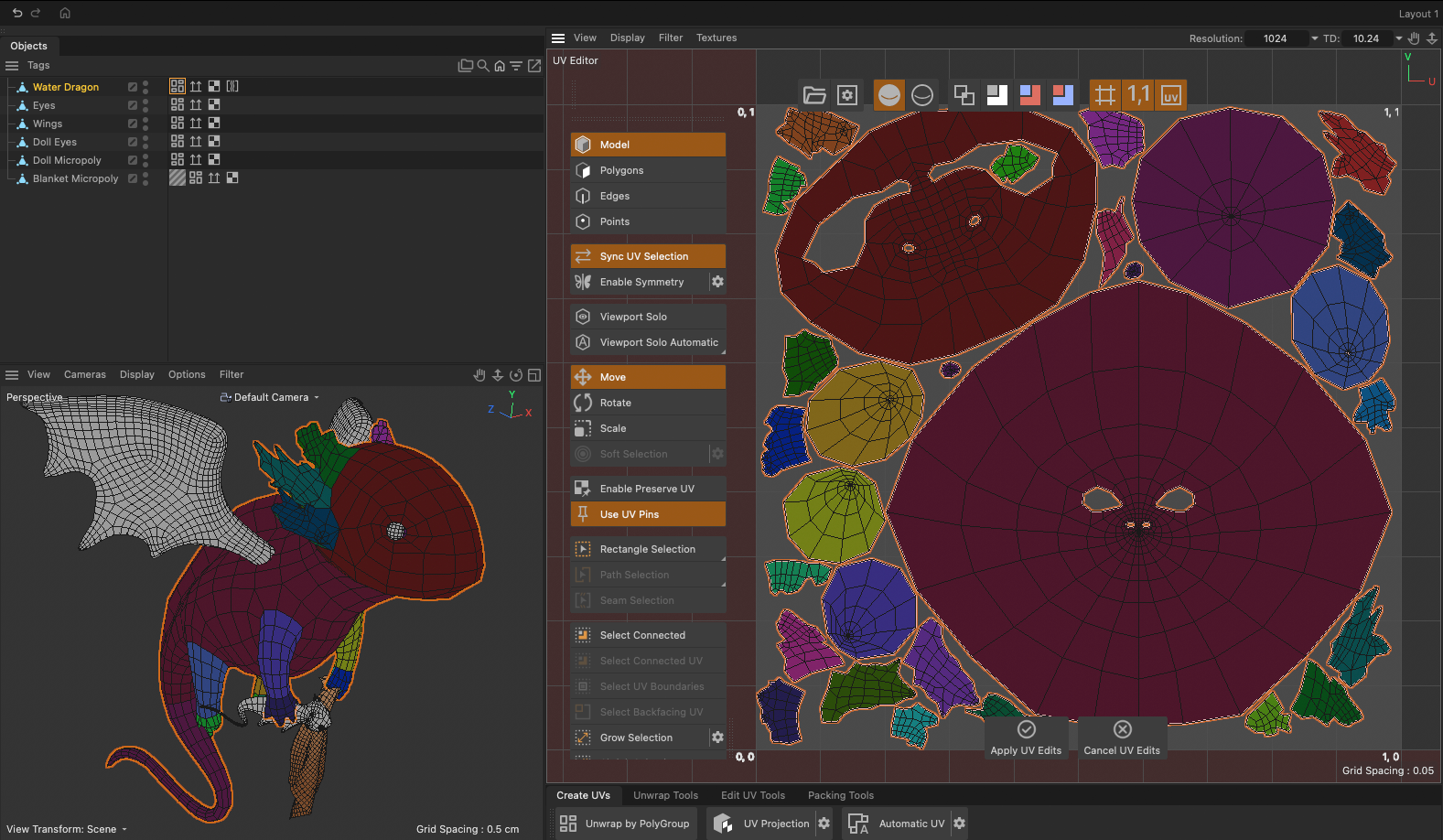Select the filled sphere shading icon
Screen dimensions: 1443x840
(888, 95)
